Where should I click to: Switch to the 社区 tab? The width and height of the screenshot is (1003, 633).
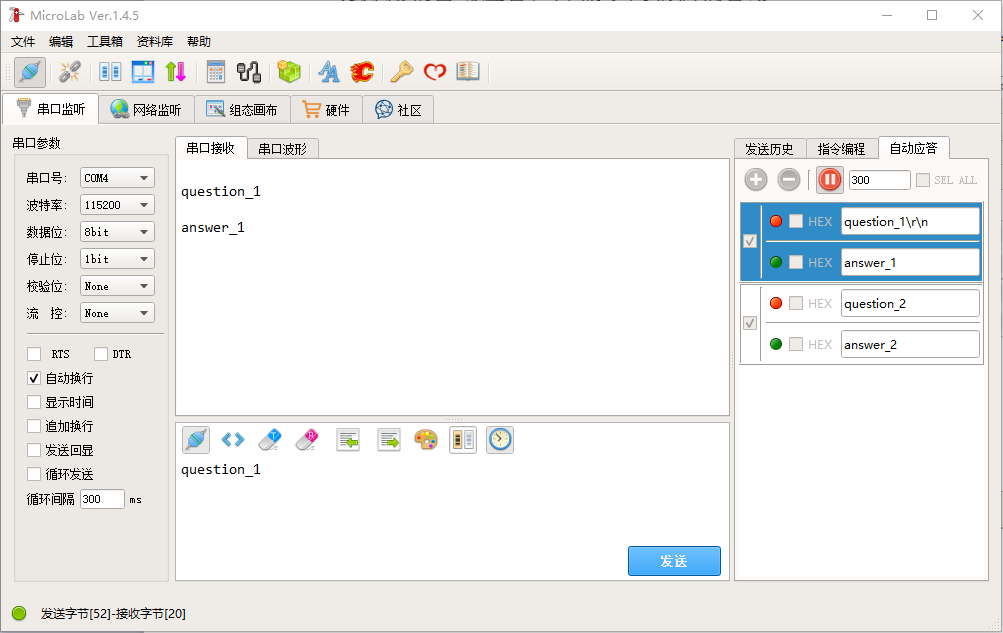tap(399, 109)
